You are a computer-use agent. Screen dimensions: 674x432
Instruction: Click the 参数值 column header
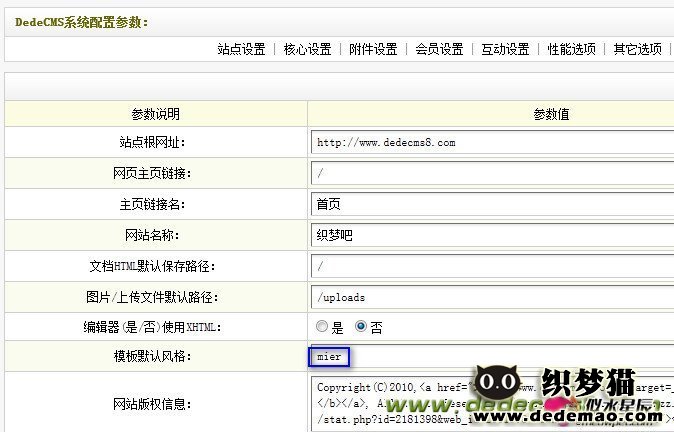tap(551, 114)
